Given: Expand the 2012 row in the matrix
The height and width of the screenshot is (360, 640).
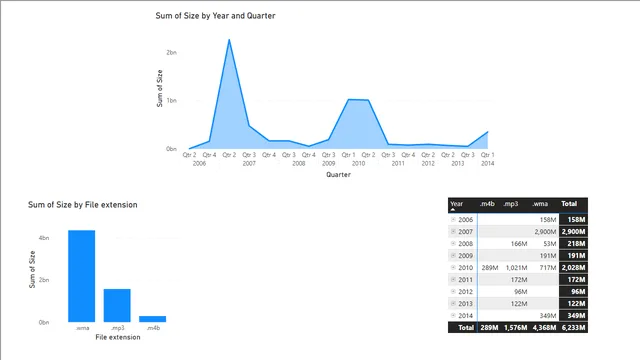Looking at the screenshot, I should (453, 291).
